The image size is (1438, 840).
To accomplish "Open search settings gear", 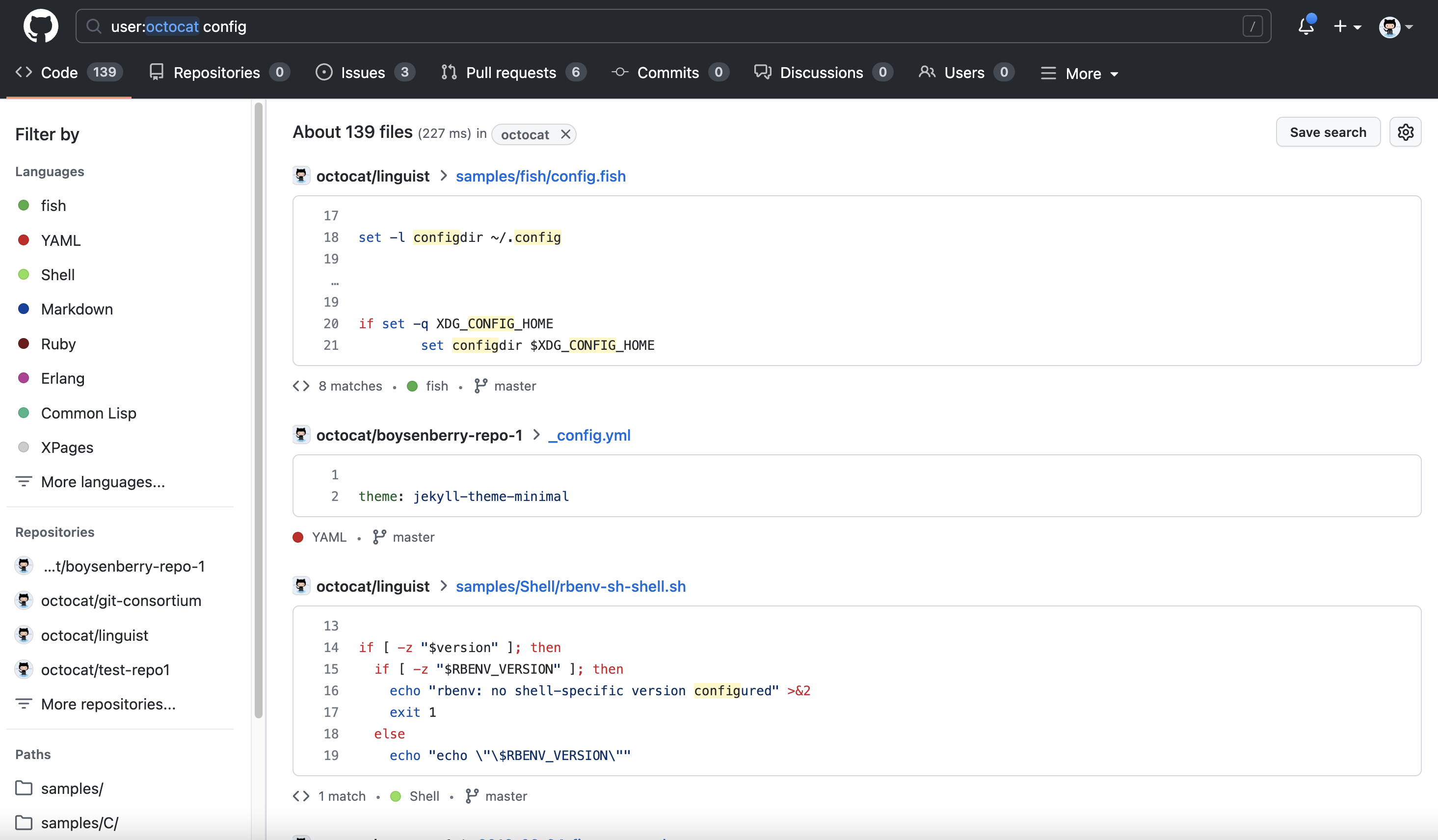I will pos(1405,132).
